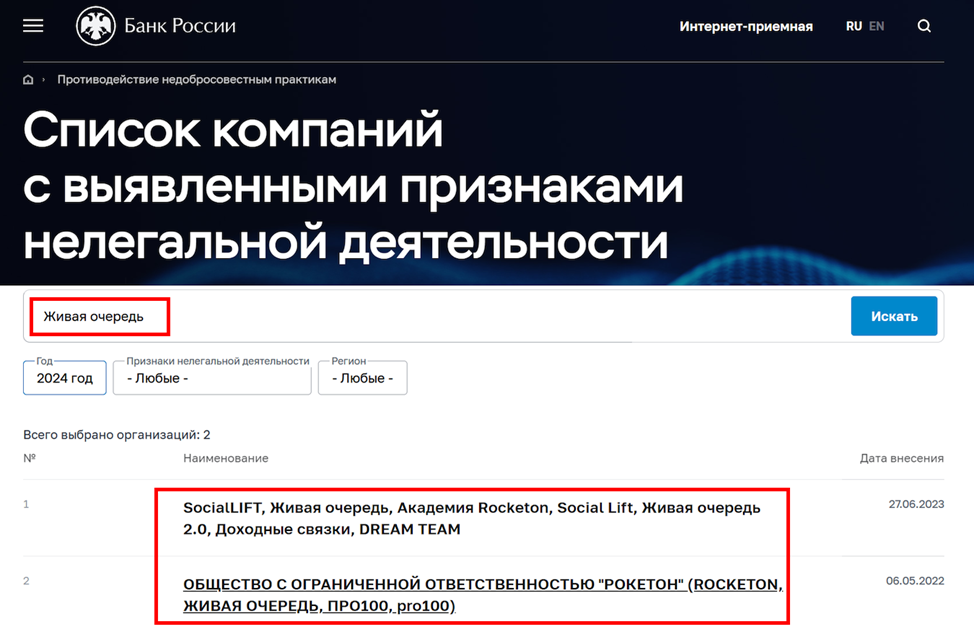This screenshot has height=632, width=974.
Task: Click date 27.06.2023
Action: click(x=916, y=504)
